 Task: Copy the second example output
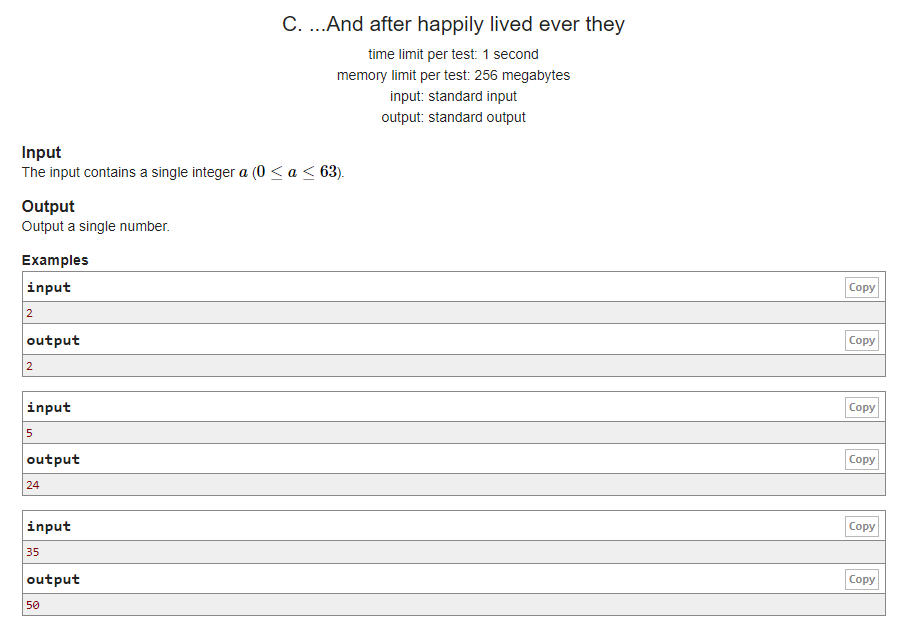(x=861, y=459)
